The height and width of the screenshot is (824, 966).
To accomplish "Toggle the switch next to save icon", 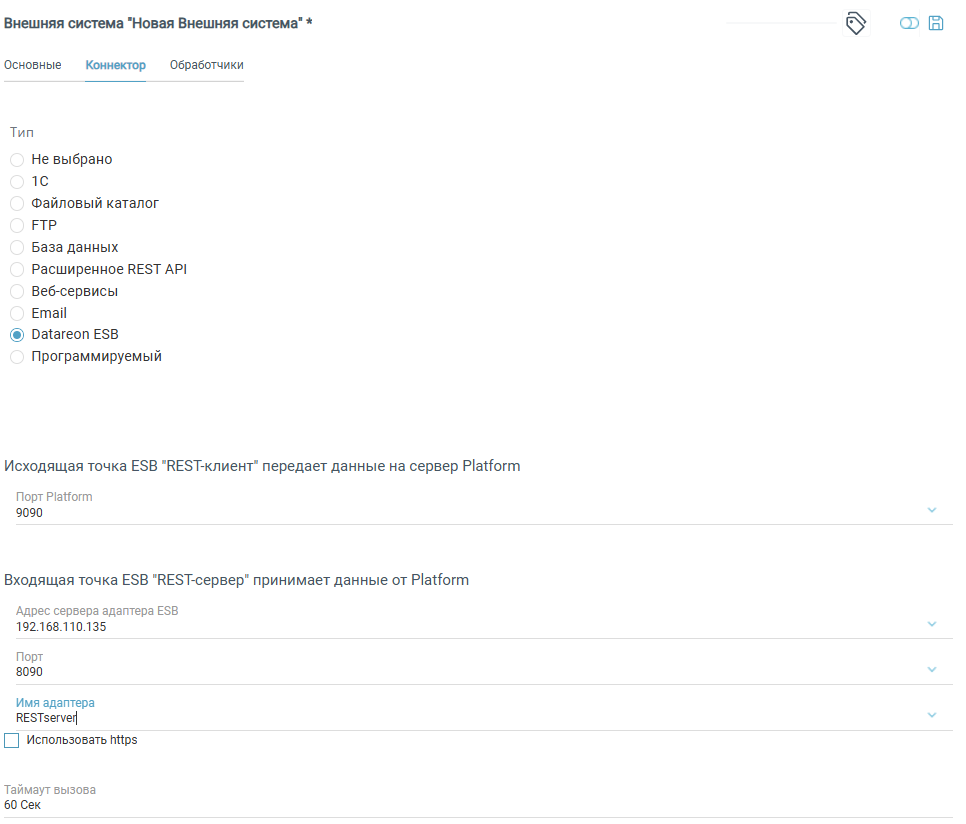I will tap(909, 23).
